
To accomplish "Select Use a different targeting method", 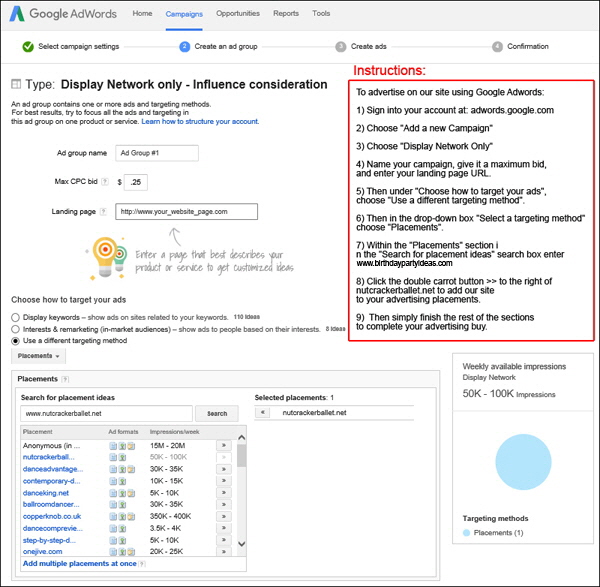I will tap(15, 341).
